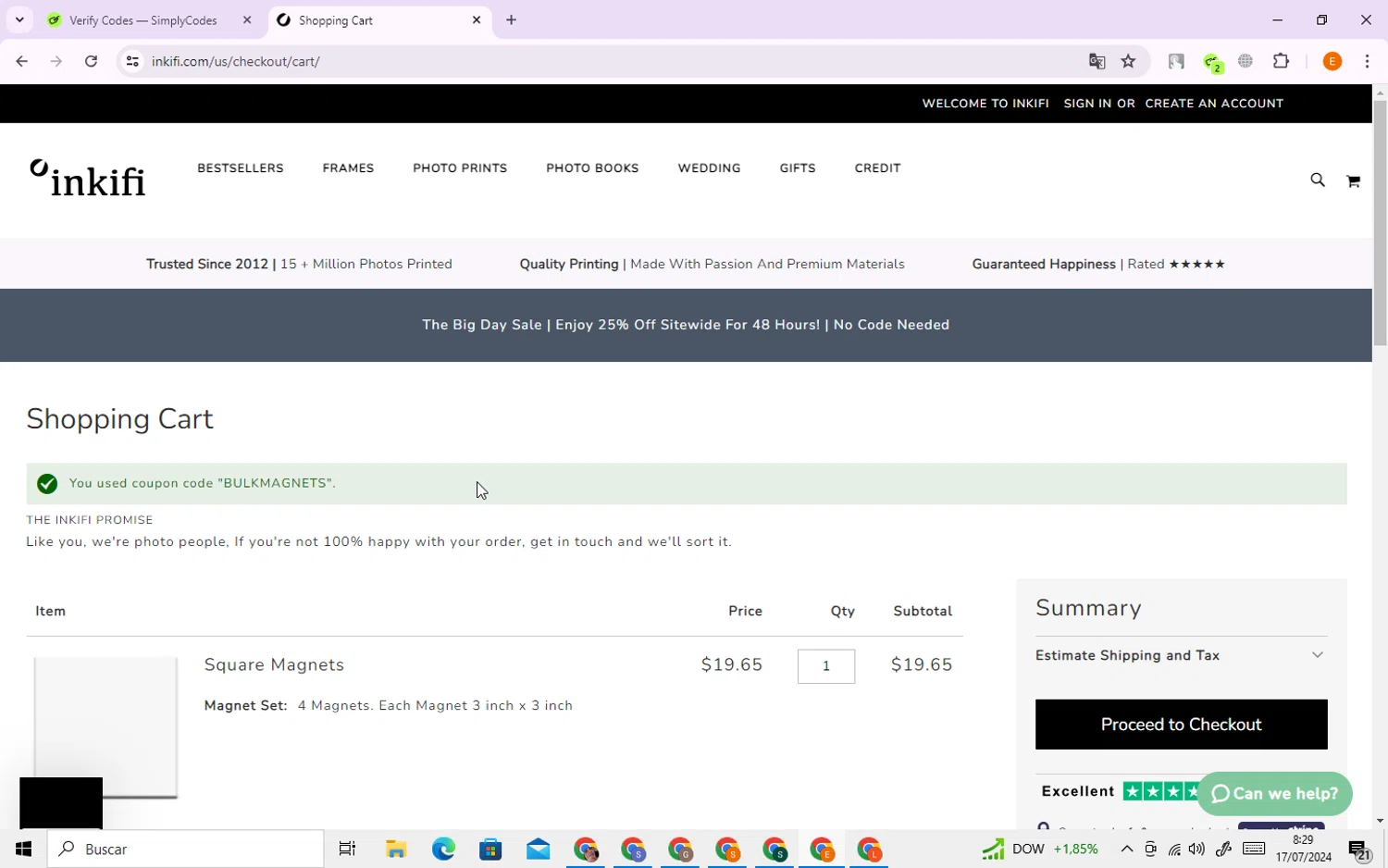Open the PHOTO BOOKS menu
The height and width of the screenshot is (868, 1388).
592,168
